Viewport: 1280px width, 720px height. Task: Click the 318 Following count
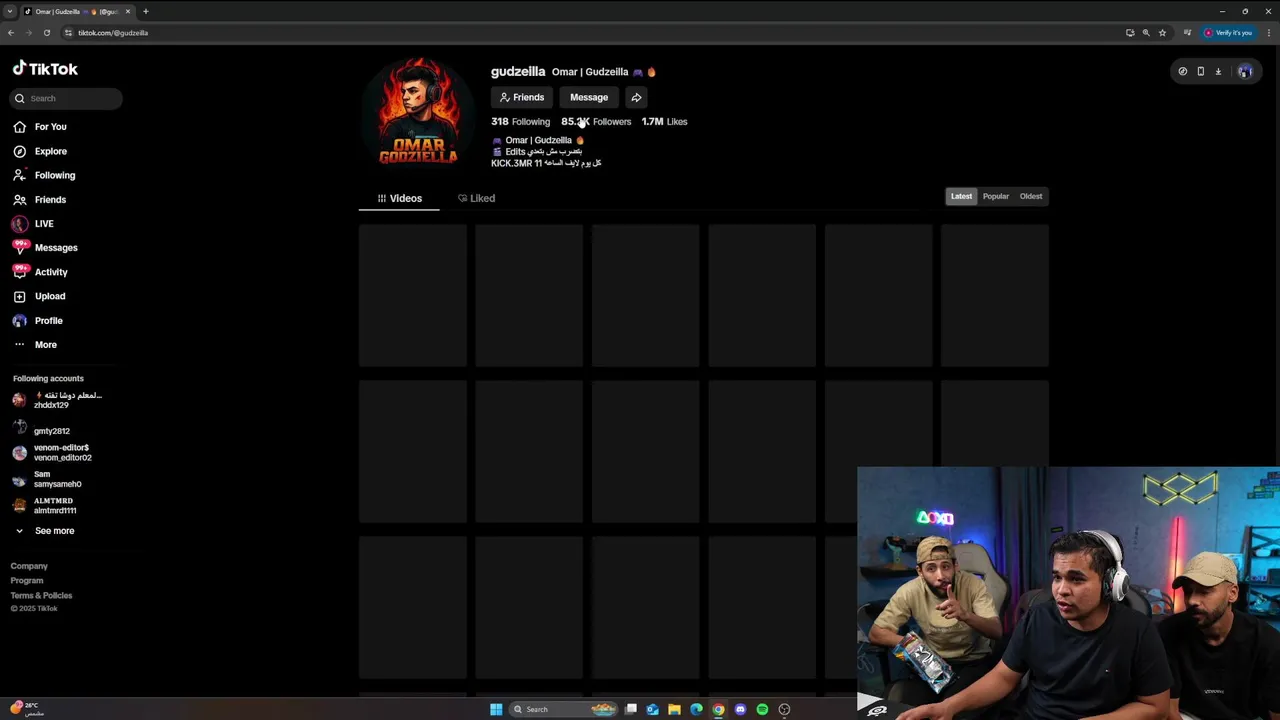click(520, 122)
